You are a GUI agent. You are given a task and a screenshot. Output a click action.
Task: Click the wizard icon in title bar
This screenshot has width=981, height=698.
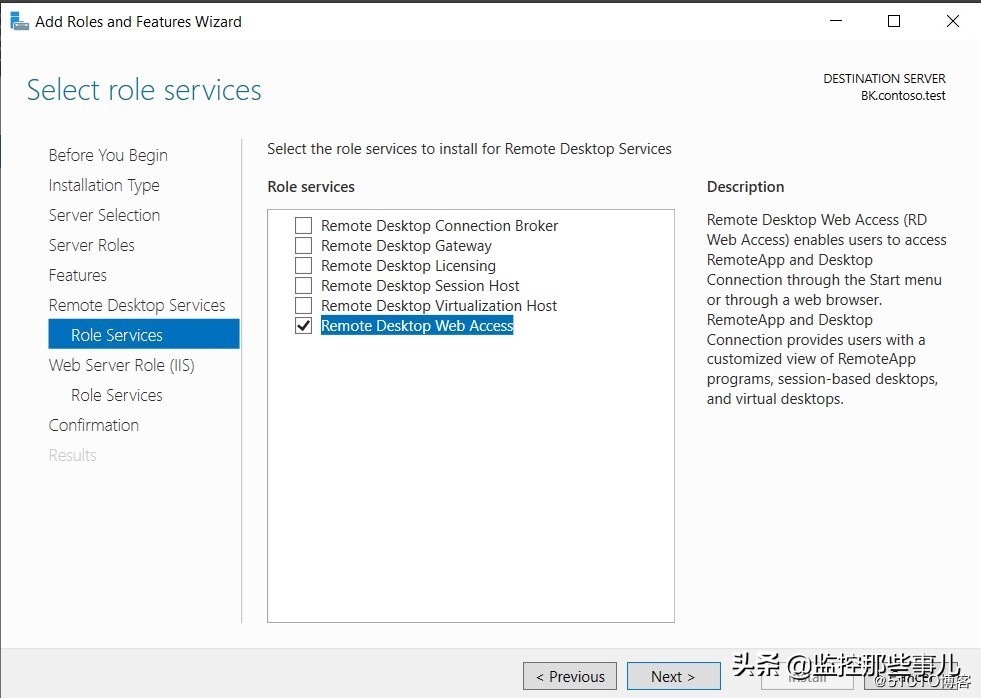point(19,21)
